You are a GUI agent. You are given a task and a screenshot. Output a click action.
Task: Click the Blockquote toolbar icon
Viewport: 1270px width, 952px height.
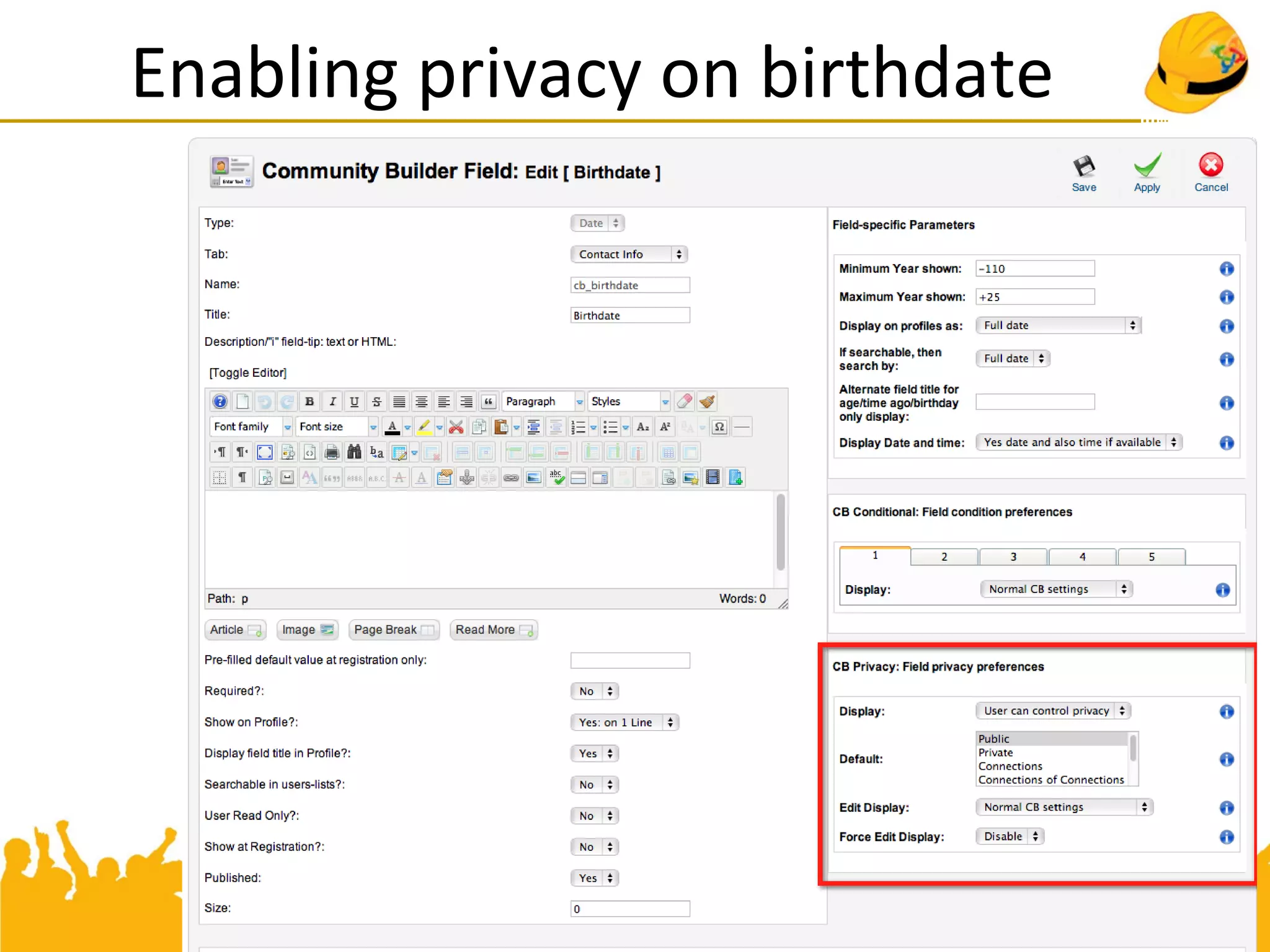pos(489,402)
